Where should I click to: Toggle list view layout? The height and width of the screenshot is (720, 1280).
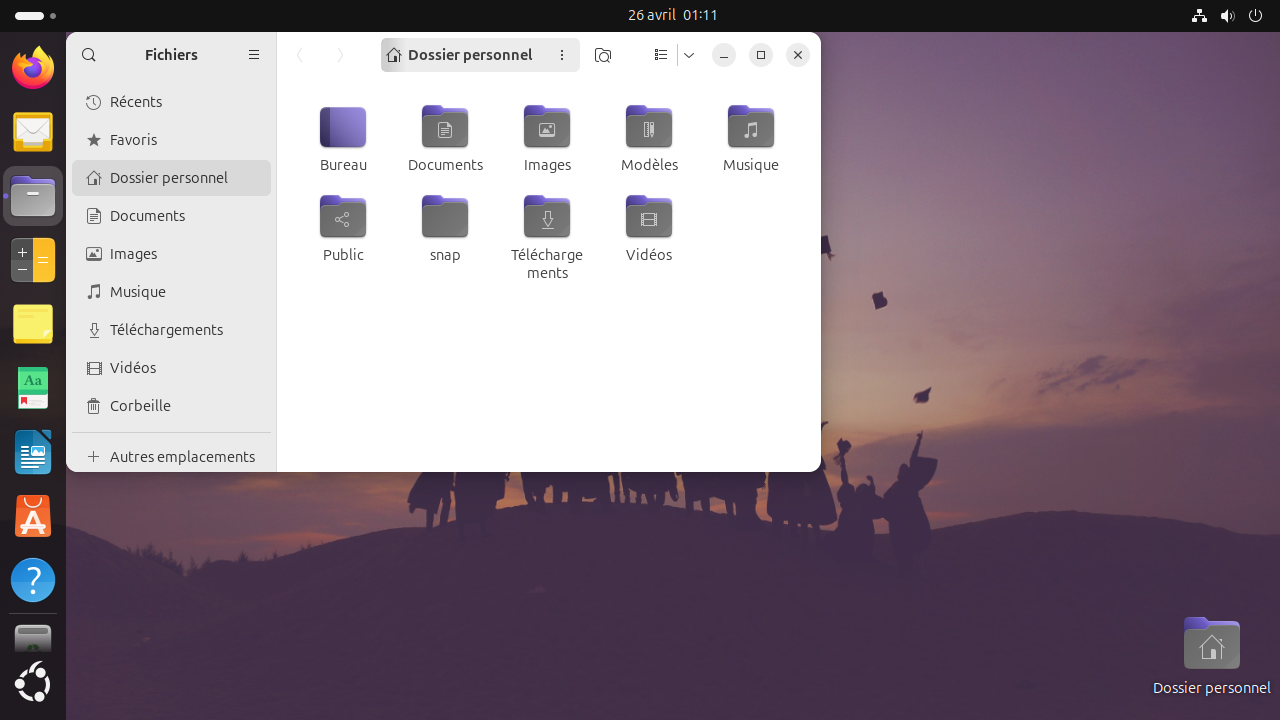pos(660,55)
